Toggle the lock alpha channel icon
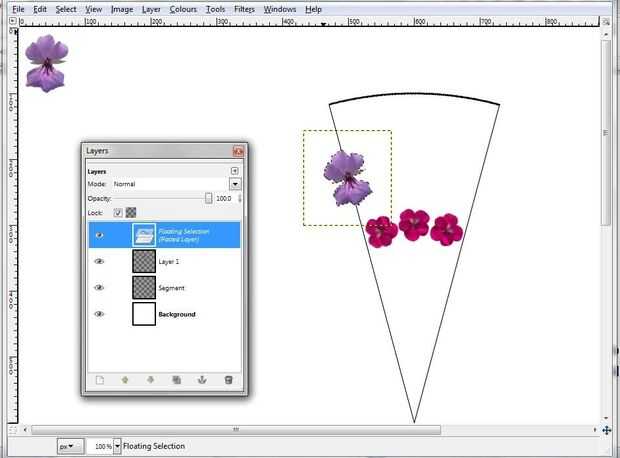The width and height of the screenshot is (620, 458). [131, 213]
